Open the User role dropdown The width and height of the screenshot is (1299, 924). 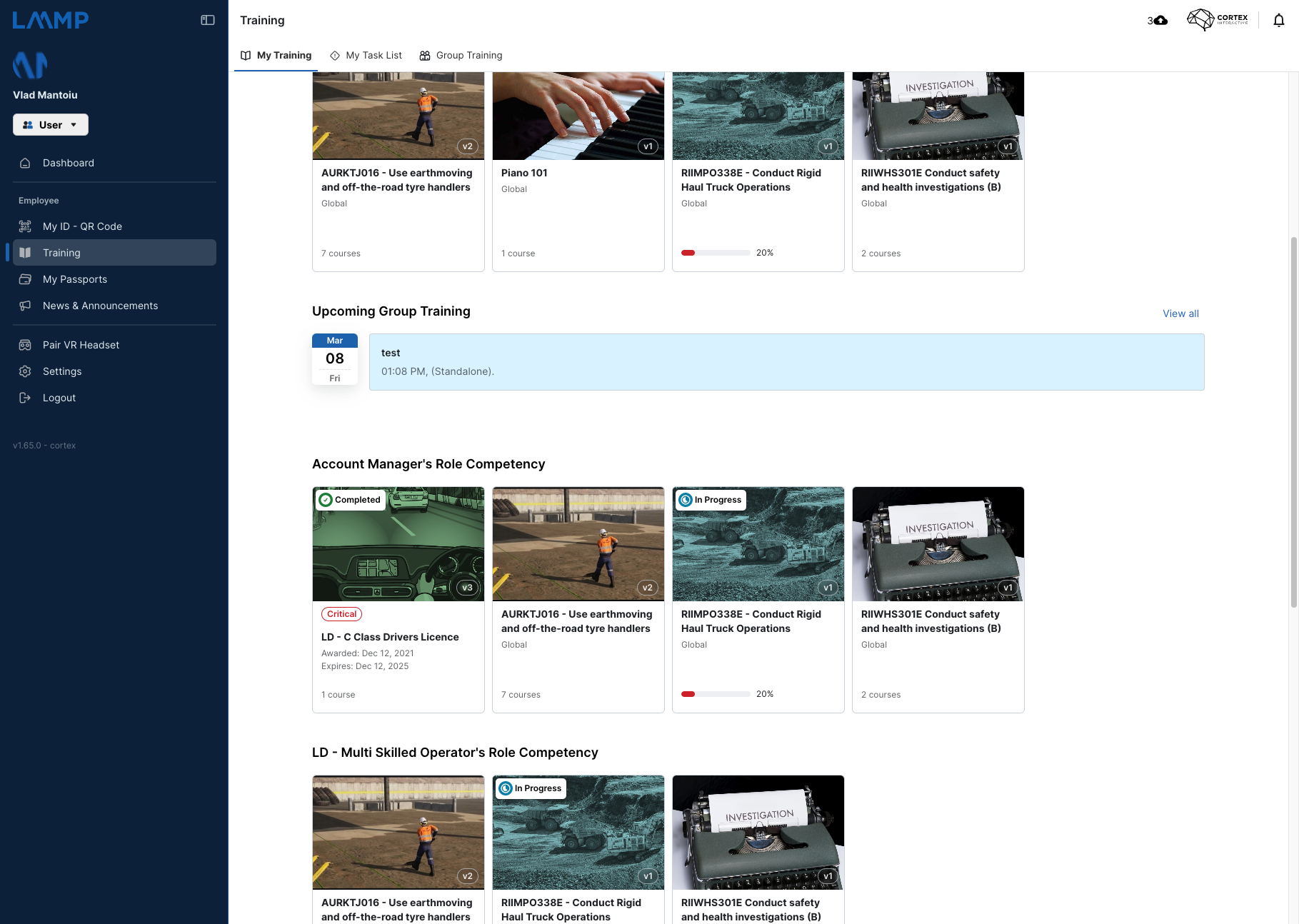tap(51, 125)
